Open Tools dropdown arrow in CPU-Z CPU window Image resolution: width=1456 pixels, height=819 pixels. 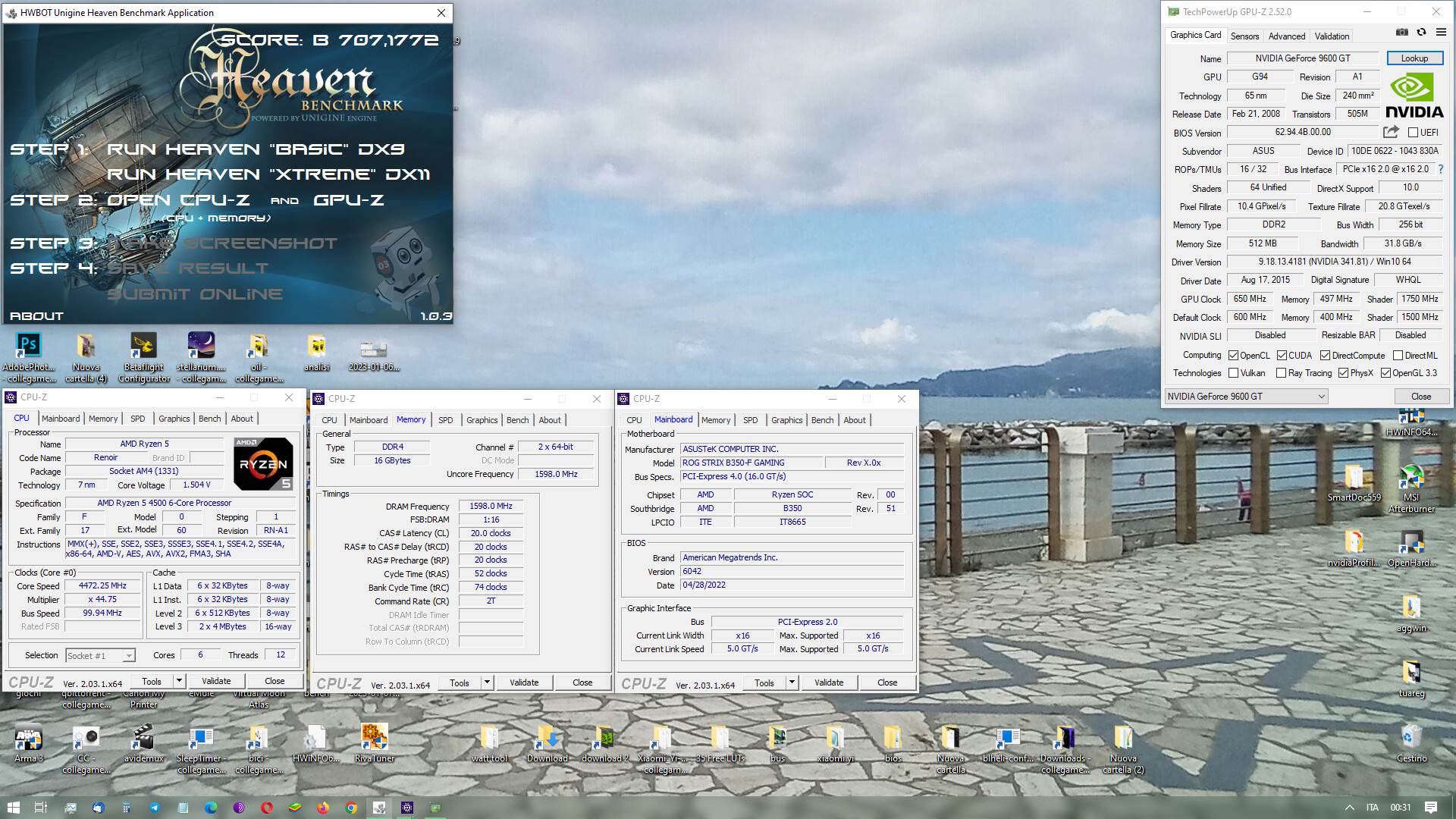(x=179, y=681)
